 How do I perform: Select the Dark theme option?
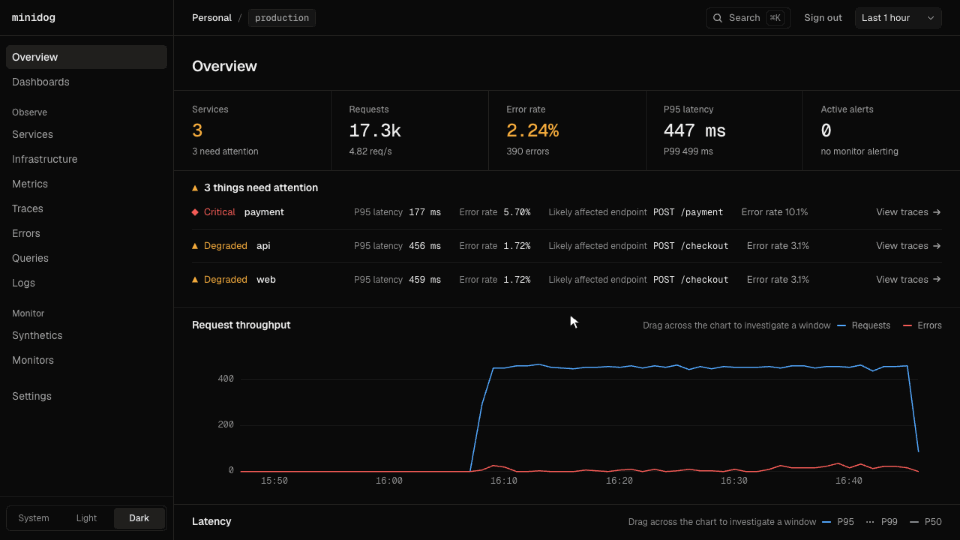click(139, 518)
